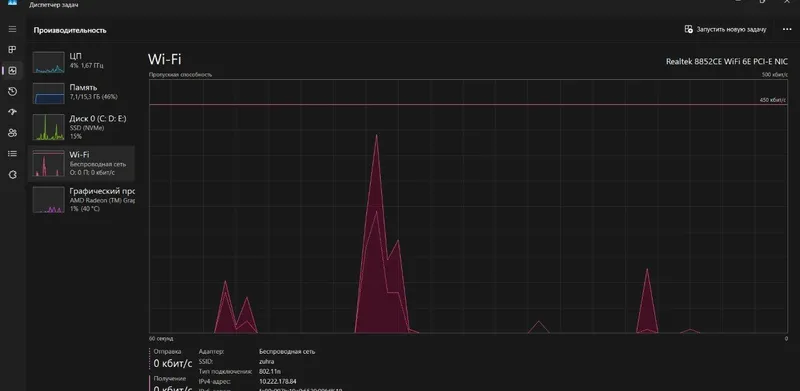
Task: Click the adapter value 'Беспроводная сеть'
Action: click(x=287, y=352)
